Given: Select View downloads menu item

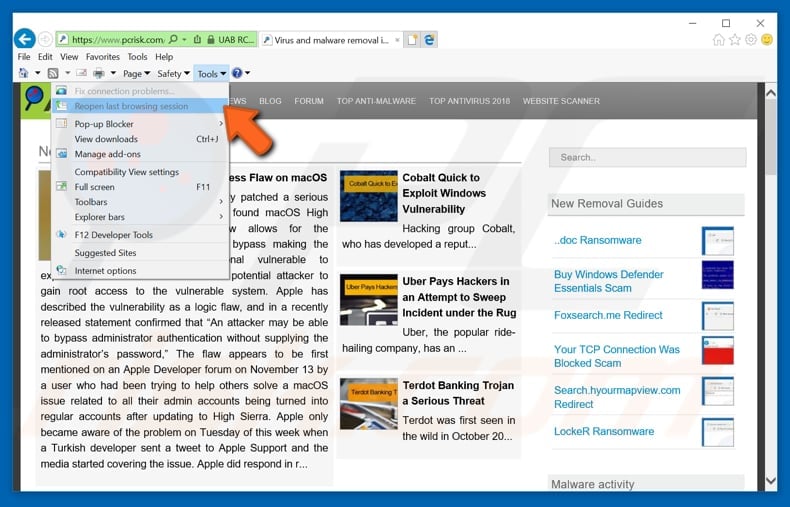Looking at the screenshot, I should (140, 139).
